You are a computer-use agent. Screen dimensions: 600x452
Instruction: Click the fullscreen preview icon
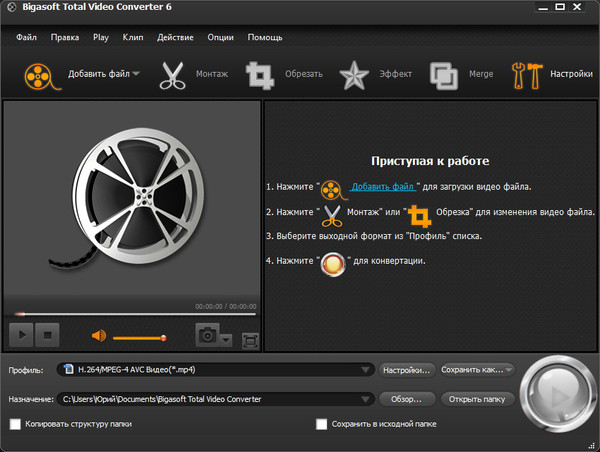250,339
